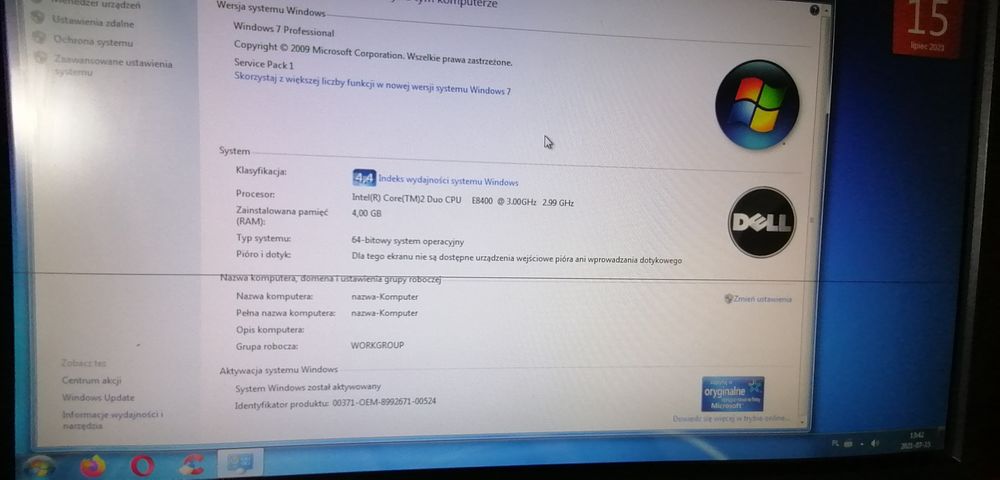The image size is (1000, 480).
Task: Click the Dell manufacturer logo
Action: [761, 222]
